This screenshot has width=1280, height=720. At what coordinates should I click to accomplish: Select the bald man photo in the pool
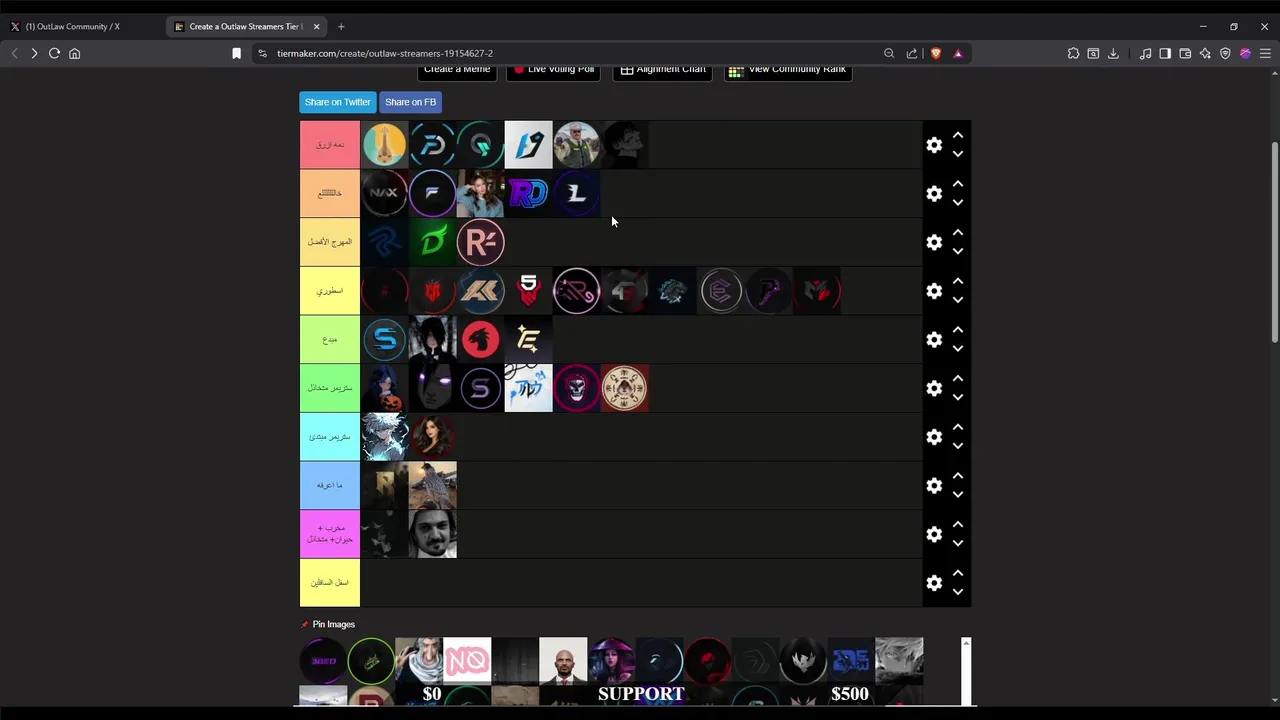563,661
